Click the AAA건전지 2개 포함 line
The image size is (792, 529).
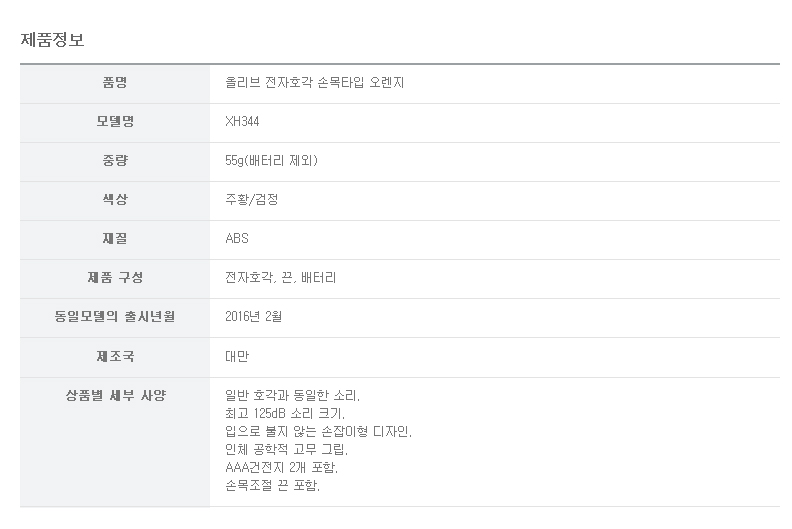(282, 467)
